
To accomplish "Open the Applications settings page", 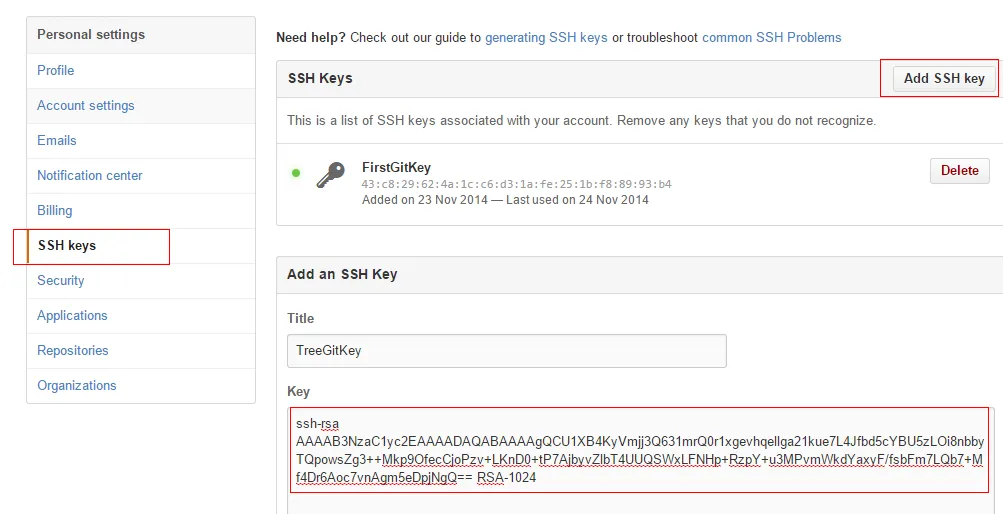I will pos(72,315).
